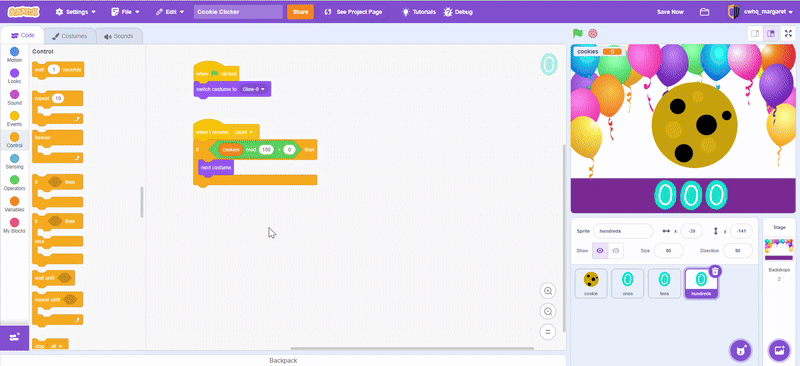Open the Settings dropdown menu
The height and width of the screenshot is (366, 800).
pyautogui.click(x=75, y=12)
